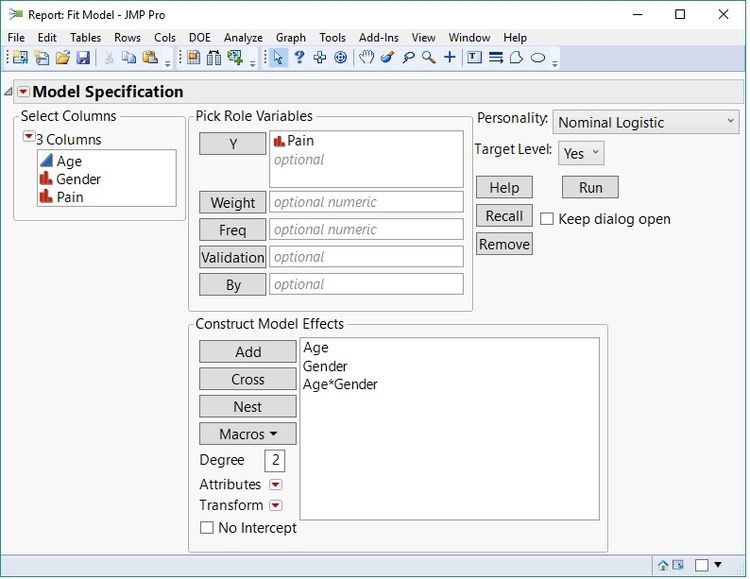Open the black arrow dropdown in status bar

[718, 565]
